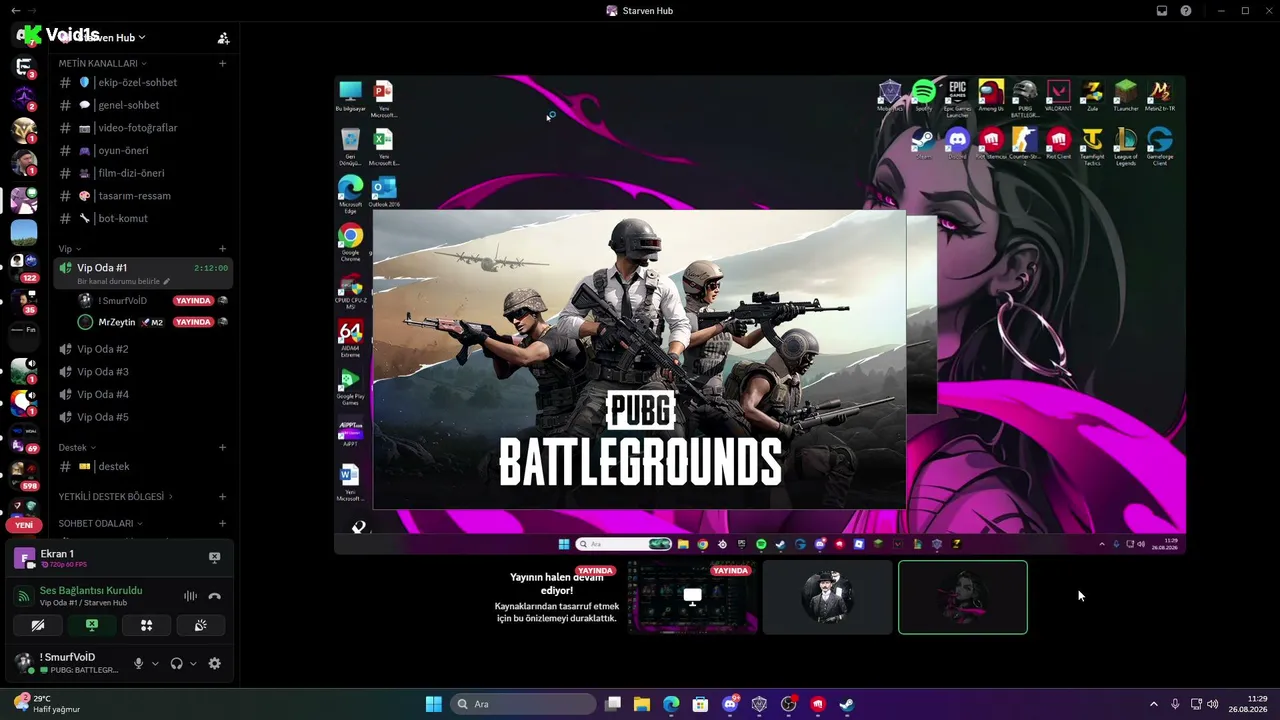Toggle the camera on
This screenshot has height=720, width=1280.
click(38, 625)
